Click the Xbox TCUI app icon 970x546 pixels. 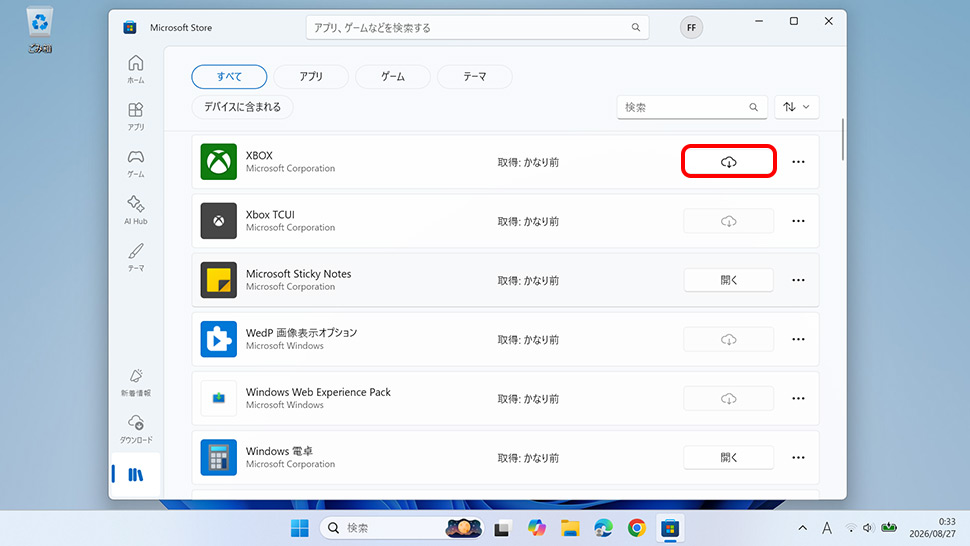pos(218,221)
